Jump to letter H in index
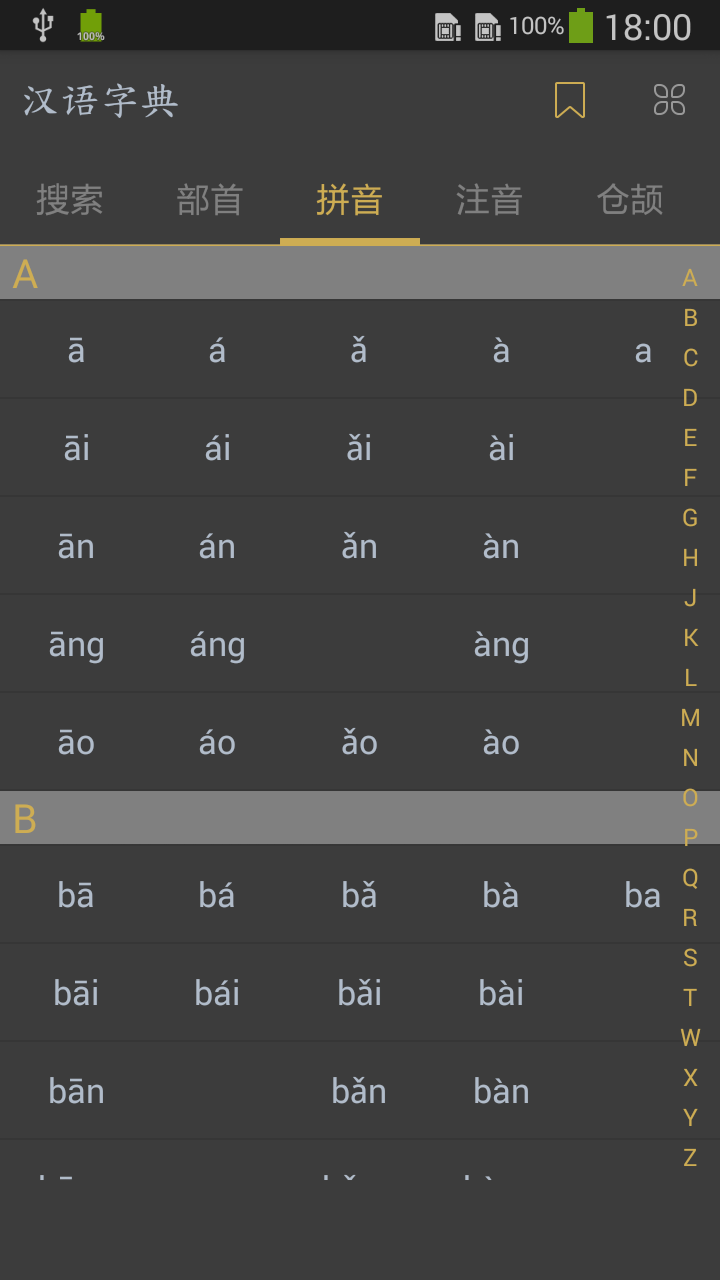720x1280 pixels. pyautogui.click(x=690, y=558)
